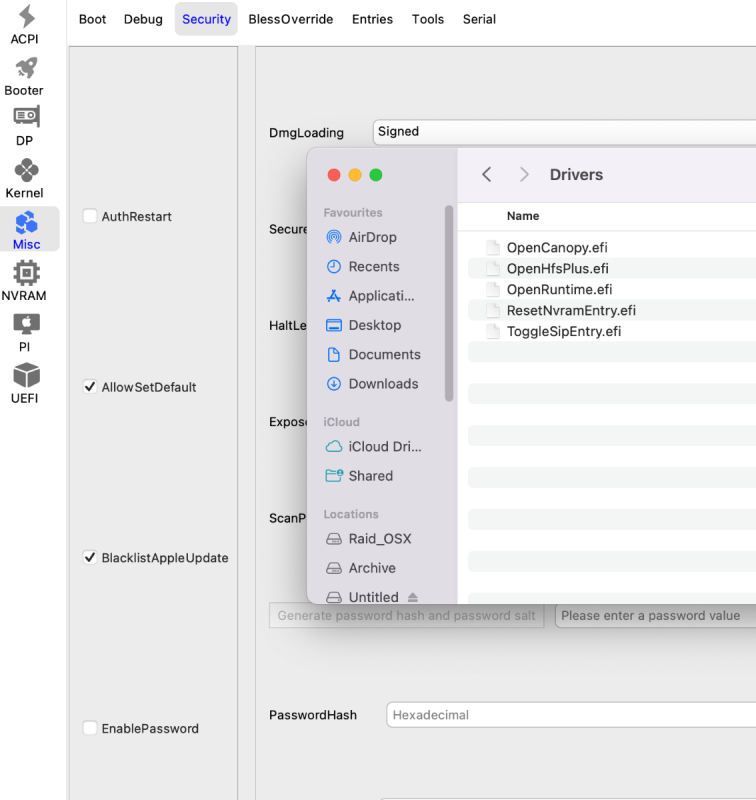Go forward in the Drivers file dialog
The height and width of the screenshot is (800, 756).
click(x=524, y=174)
